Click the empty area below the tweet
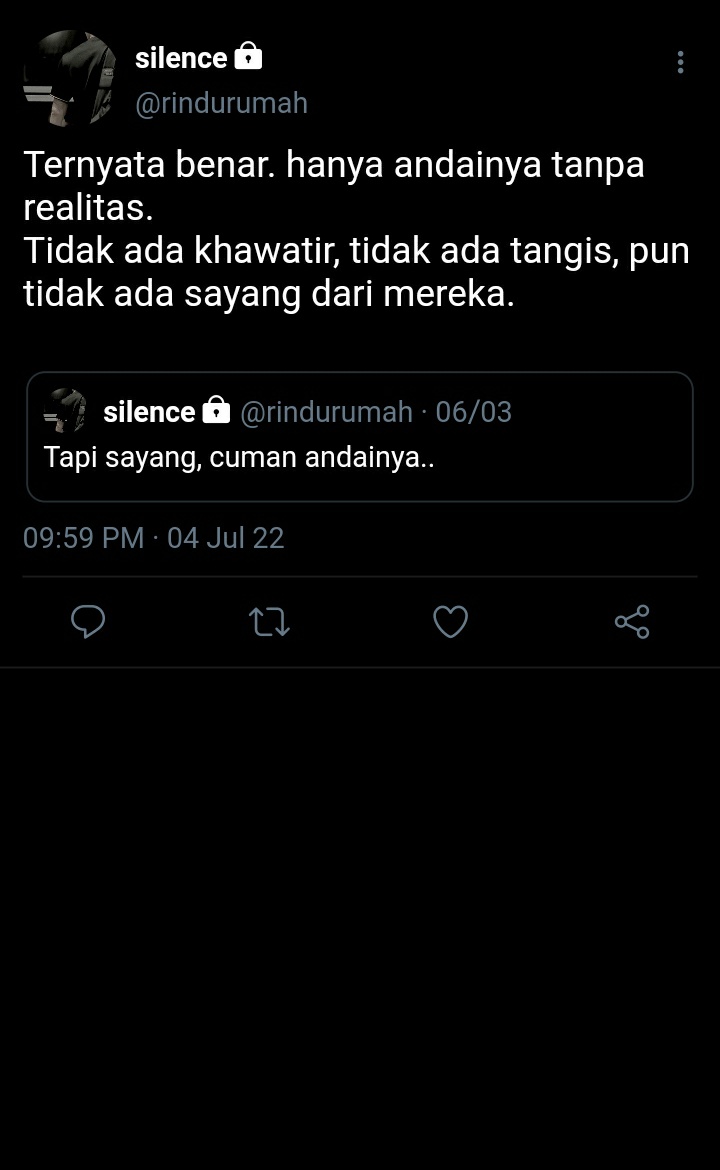 pos(360,918)
